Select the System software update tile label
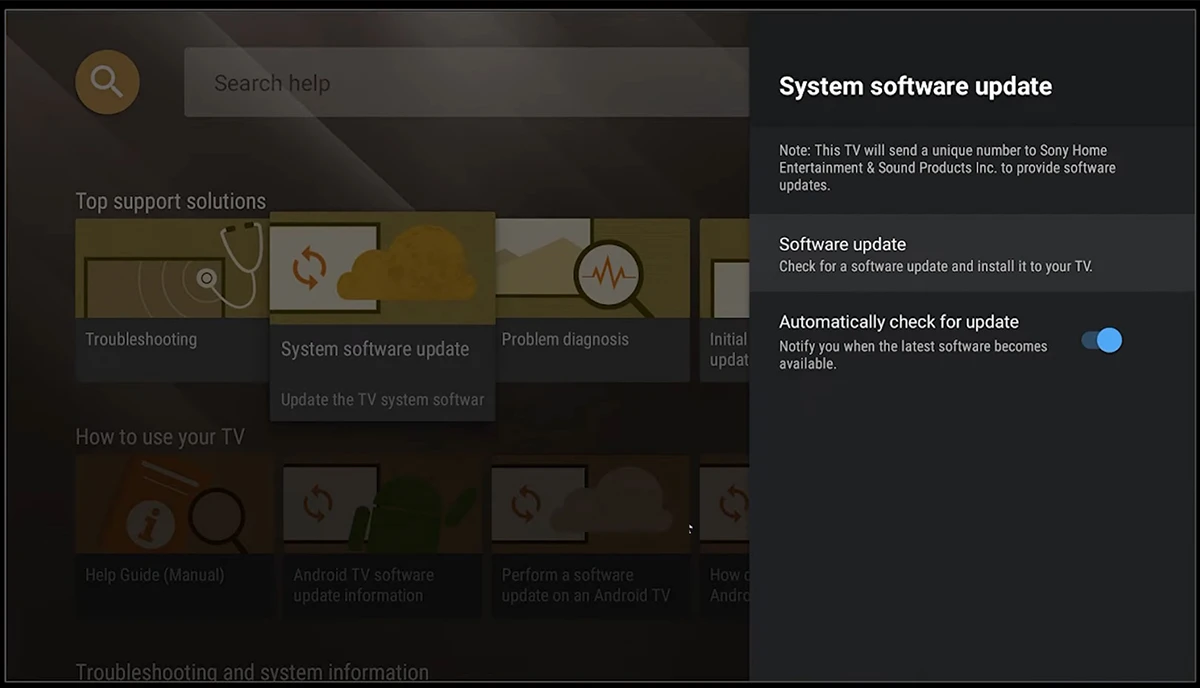Image resolution: width=1200 pixels, height=688 pixels. point(375,349)
